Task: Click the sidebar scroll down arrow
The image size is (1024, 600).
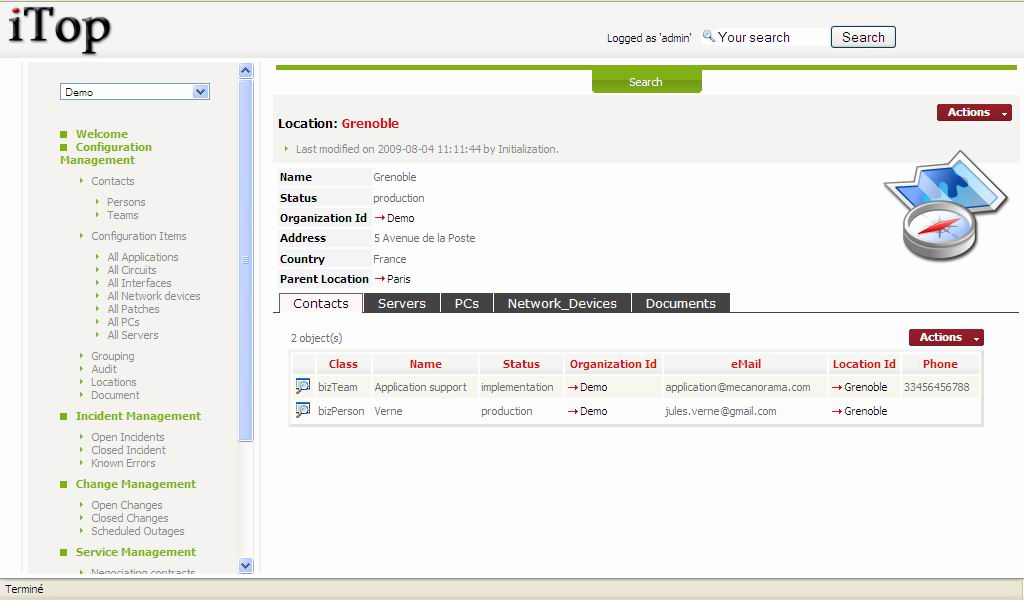Action: pos(246,566)
